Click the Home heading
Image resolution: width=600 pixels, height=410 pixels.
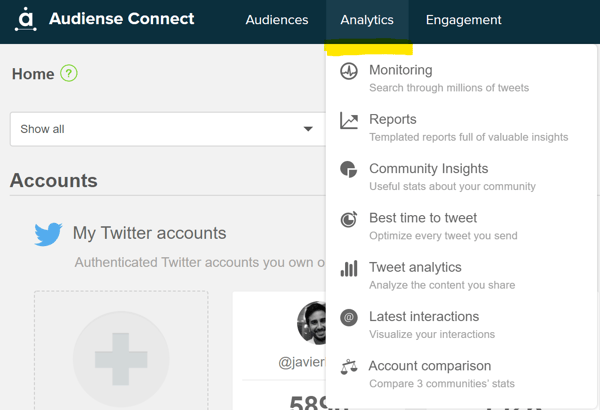pyautogui.click(x=33, y=74)
